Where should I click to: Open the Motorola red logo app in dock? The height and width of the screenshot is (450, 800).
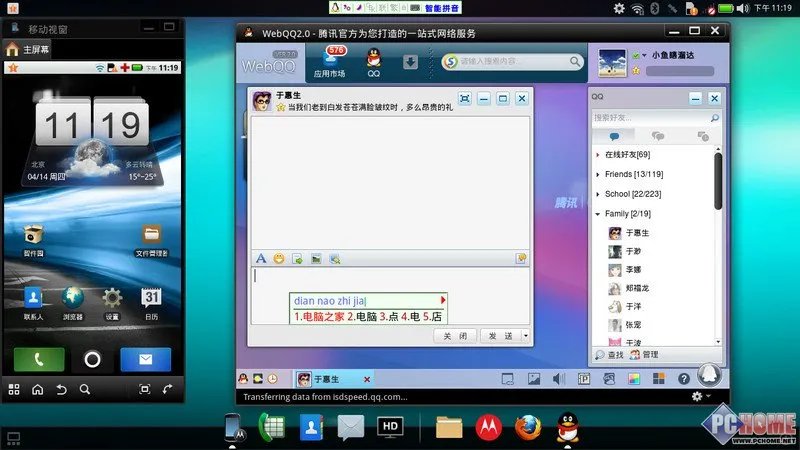[488, 427]
